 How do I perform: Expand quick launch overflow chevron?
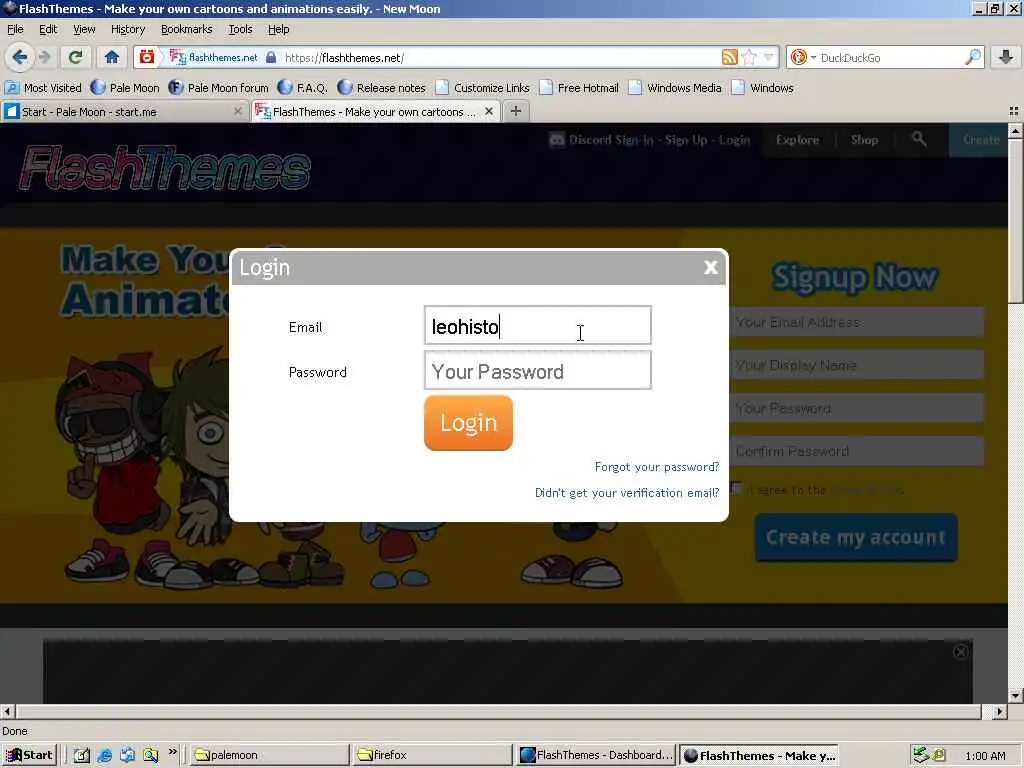[x=172, y=752]
